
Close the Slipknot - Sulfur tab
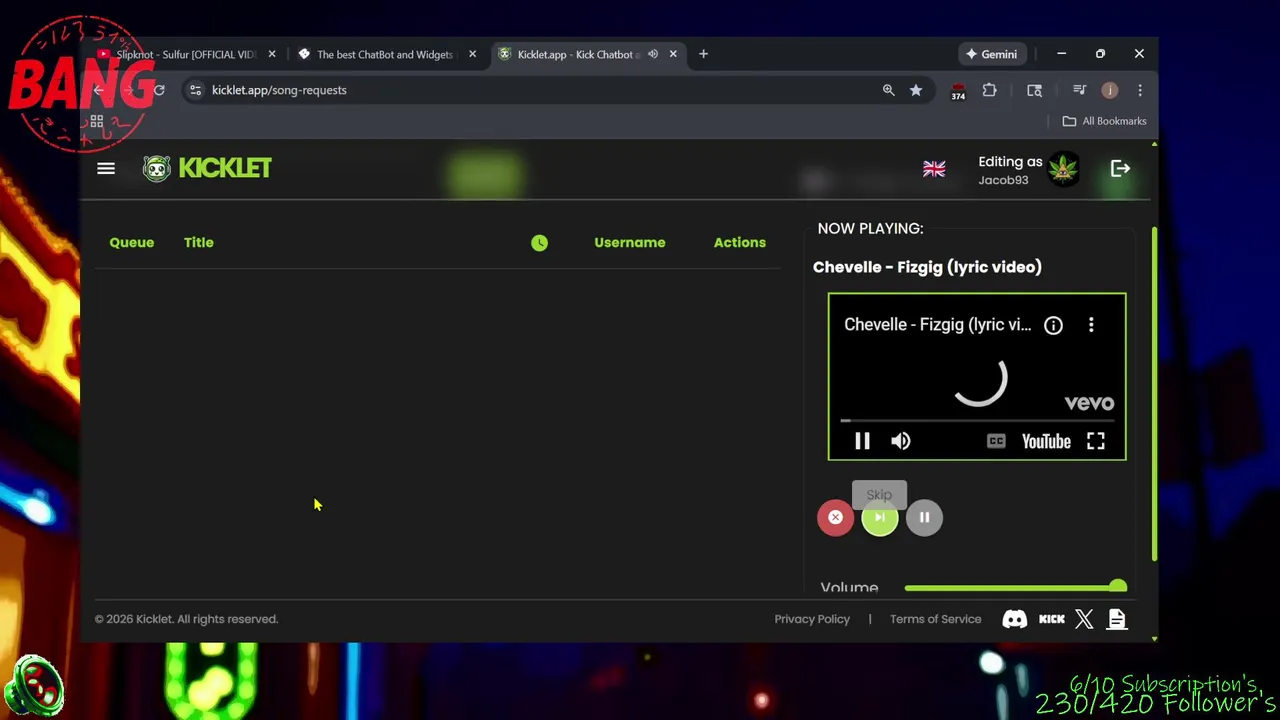(x=272, y=54)
